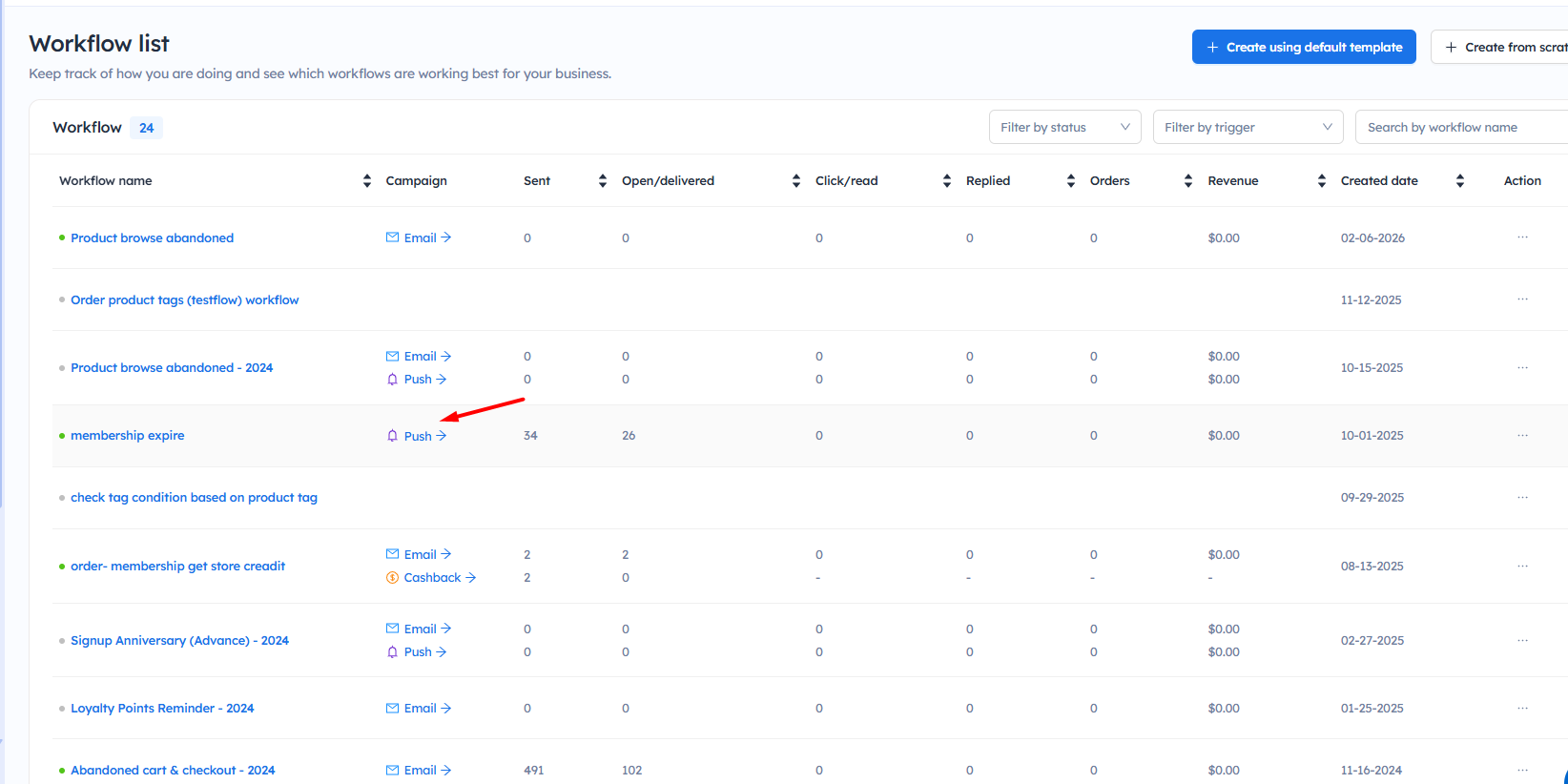The width and height of the screenshot is (1568, 784).
Task: Sort by Open/delivered column
Action: click(x=795, y=181)
